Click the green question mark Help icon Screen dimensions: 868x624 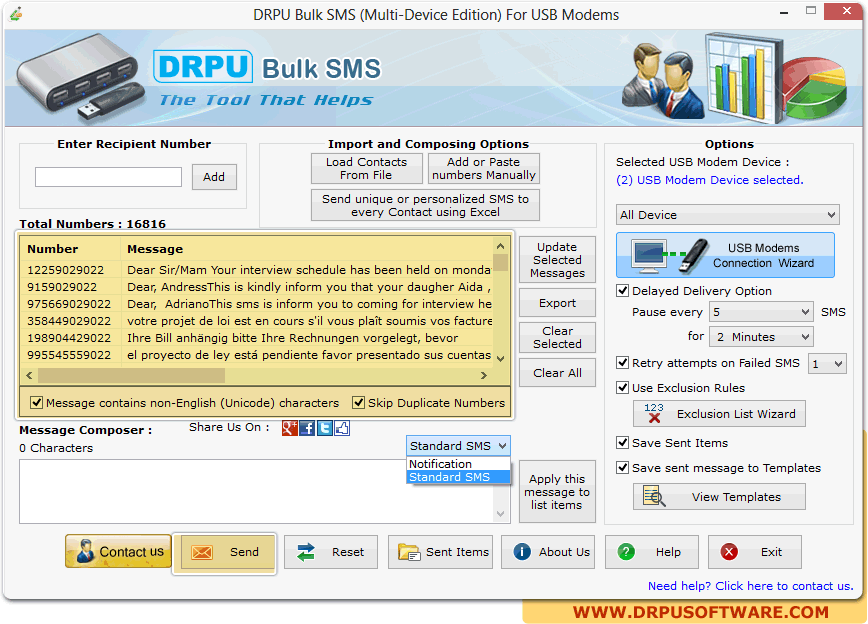[626, 551]
